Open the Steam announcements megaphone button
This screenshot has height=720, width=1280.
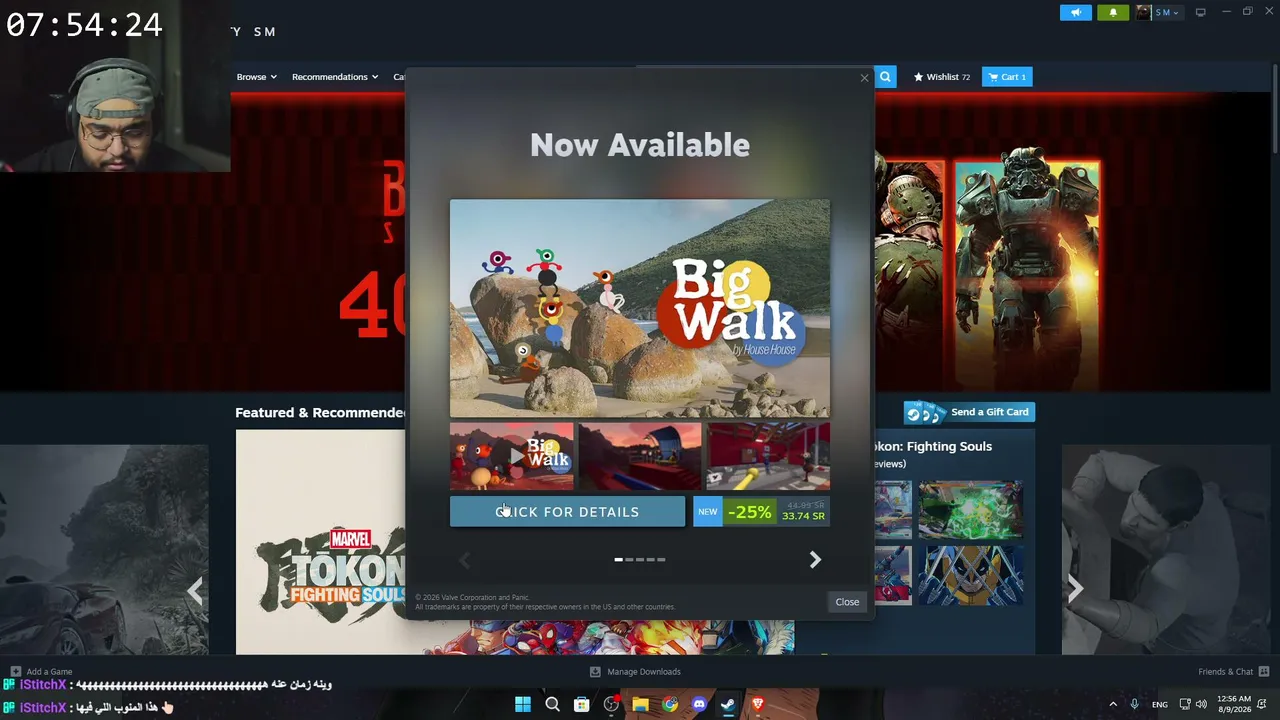point(1076,13)
